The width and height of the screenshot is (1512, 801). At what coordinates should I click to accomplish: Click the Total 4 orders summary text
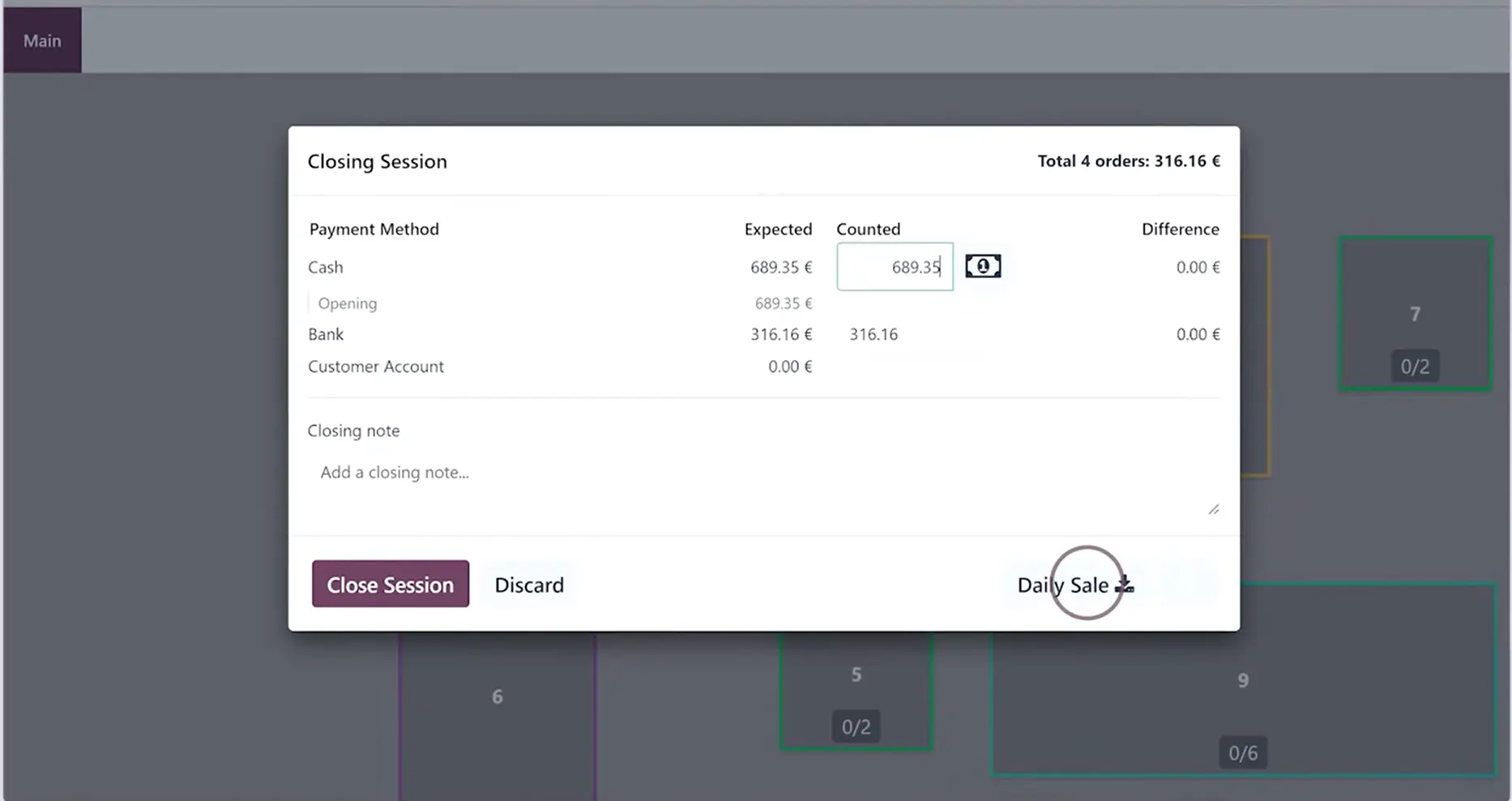tap(1128, 161)
